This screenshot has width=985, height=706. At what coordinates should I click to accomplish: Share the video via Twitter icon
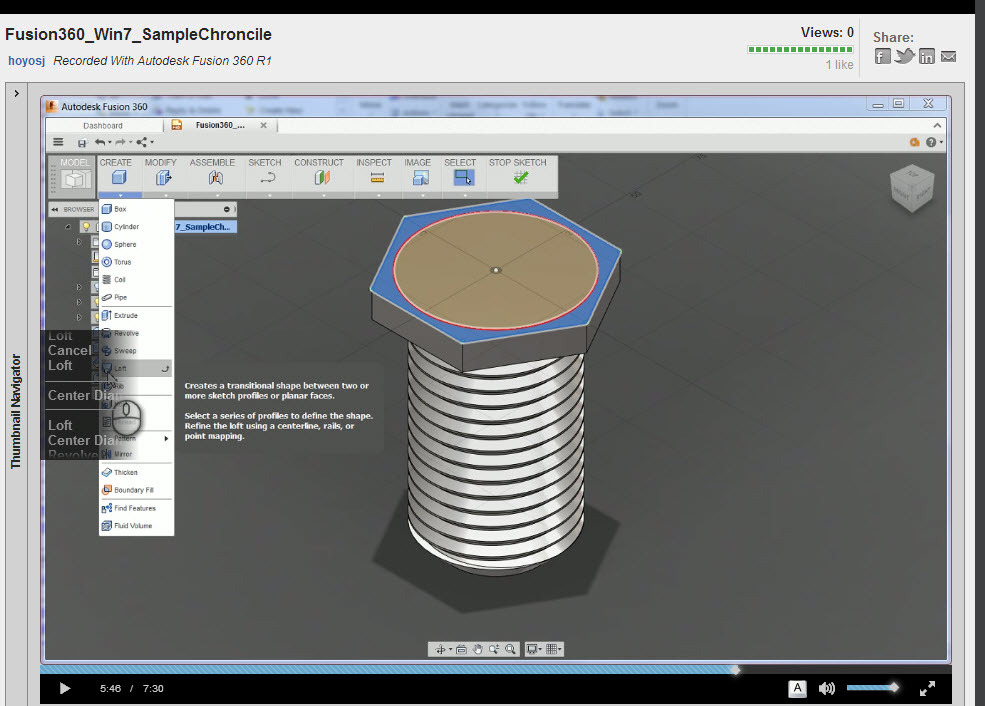click(903, 57)
